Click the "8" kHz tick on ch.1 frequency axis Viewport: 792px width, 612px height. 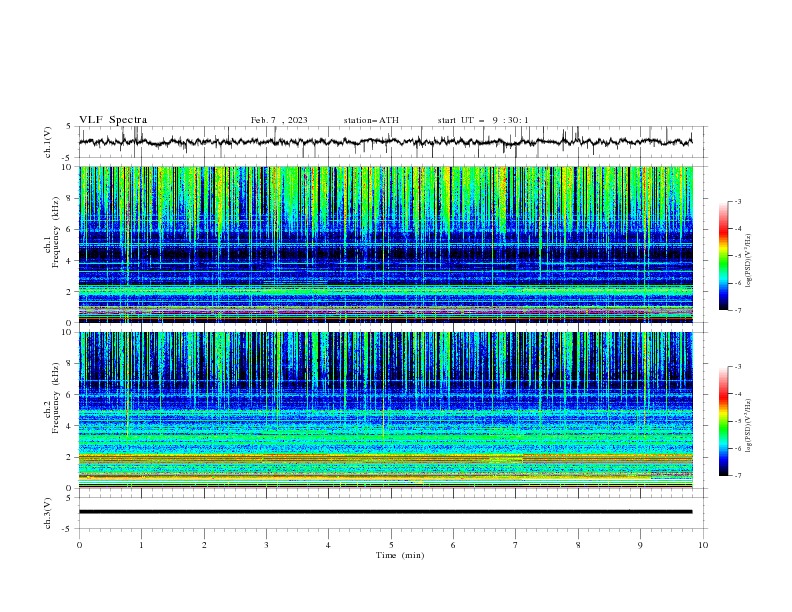point(70,198)
